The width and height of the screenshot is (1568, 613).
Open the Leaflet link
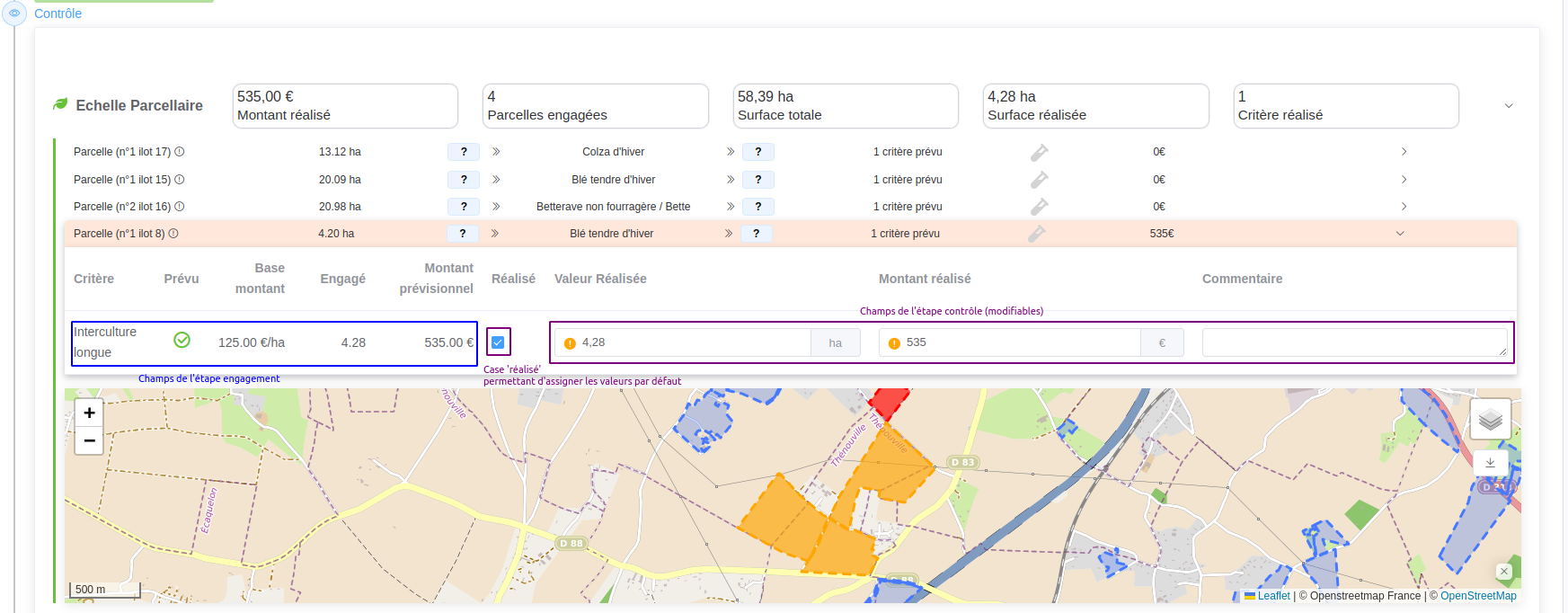(1273, 596)
